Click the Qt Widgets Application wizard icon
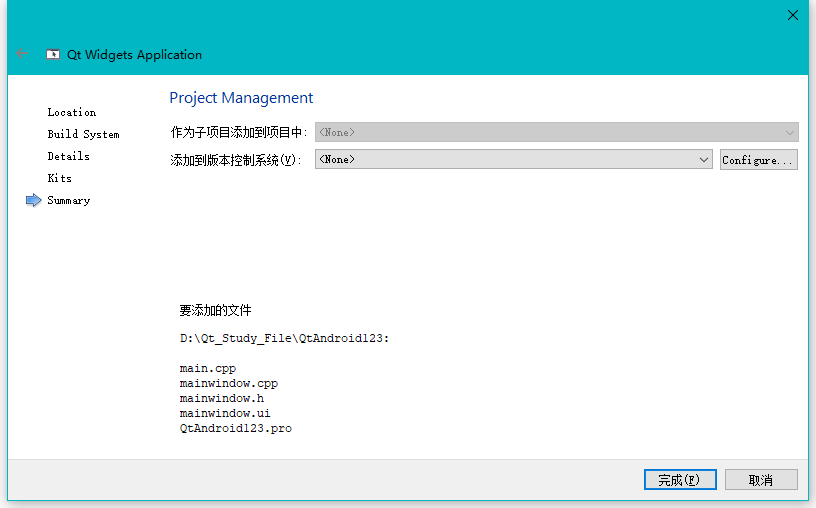Image resolution: width=816 pixels, height=508 pixels. [53, 54]
